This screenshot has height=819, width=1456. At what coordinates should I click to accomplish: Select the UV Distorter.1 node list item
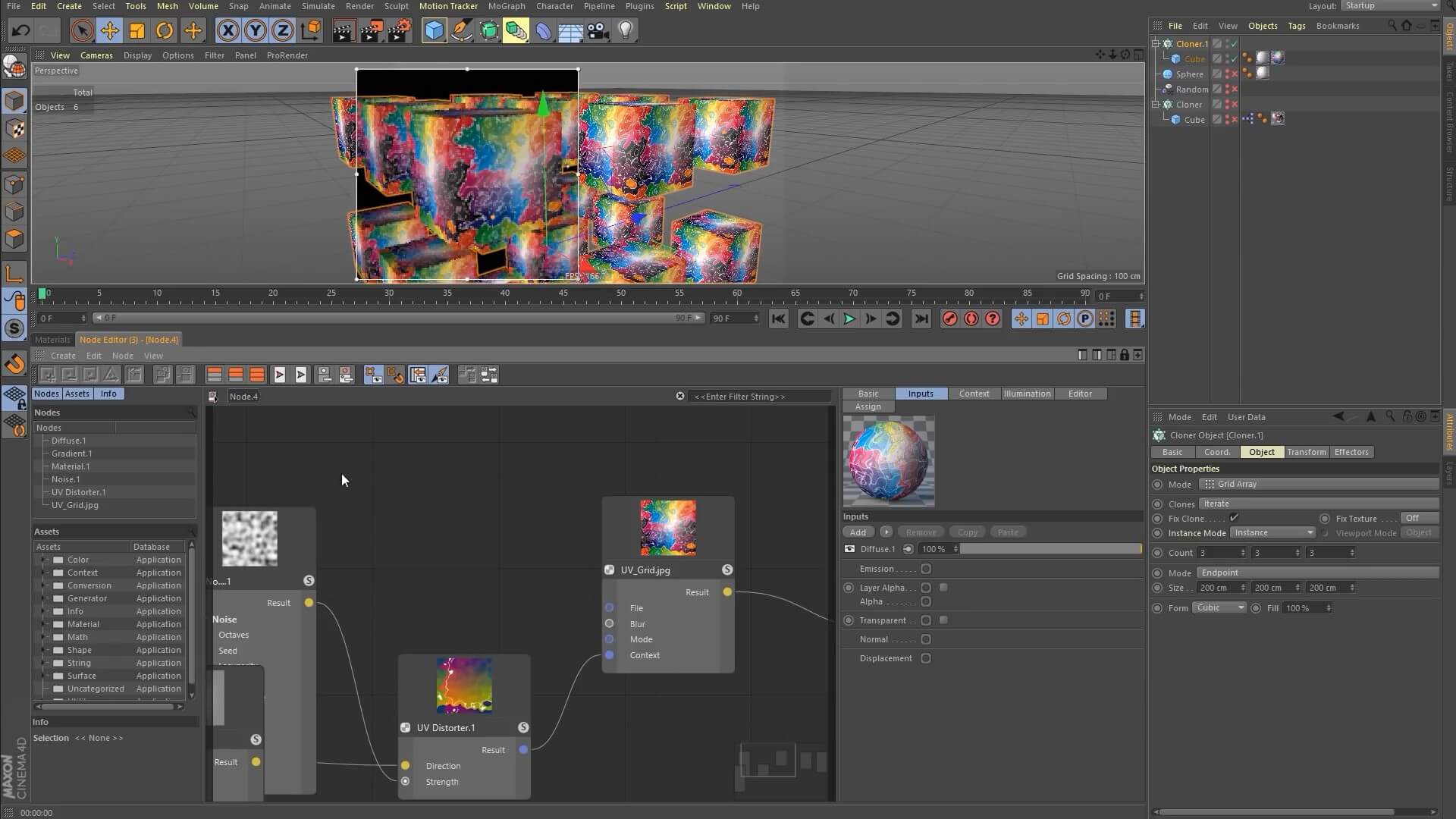(78, 492)
